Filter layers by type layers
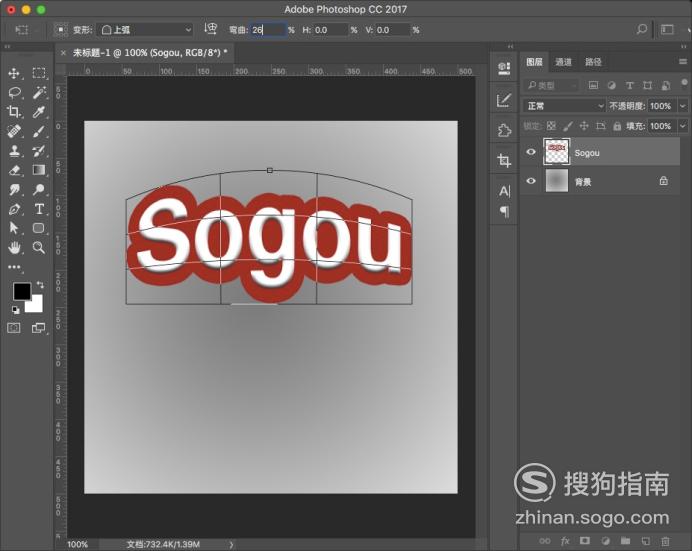The height and width of the screenshot is (551, 692). pyautogui.click(x=630, y=85)
